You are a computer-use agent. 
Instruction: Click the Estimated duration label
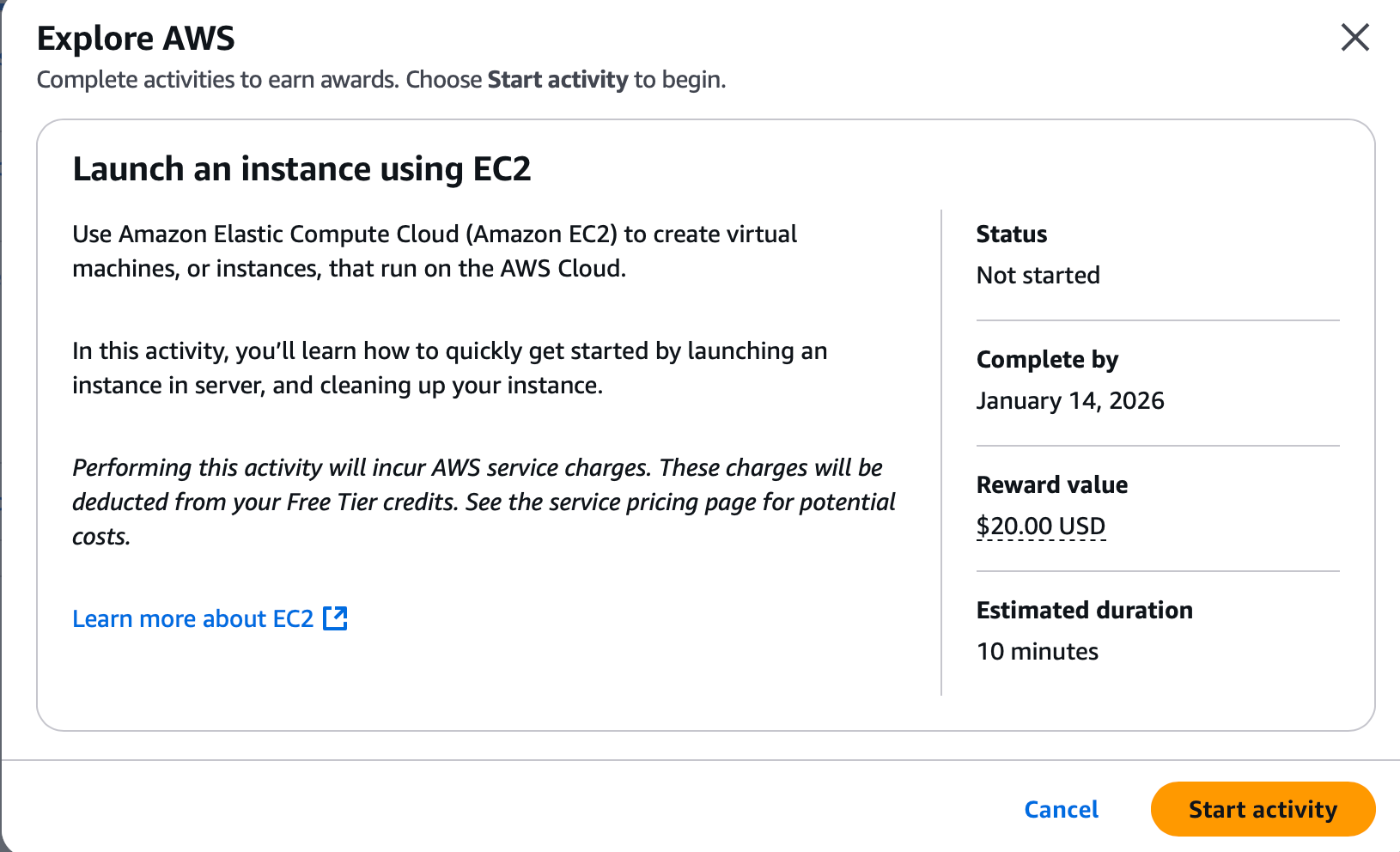(1084, 611)
